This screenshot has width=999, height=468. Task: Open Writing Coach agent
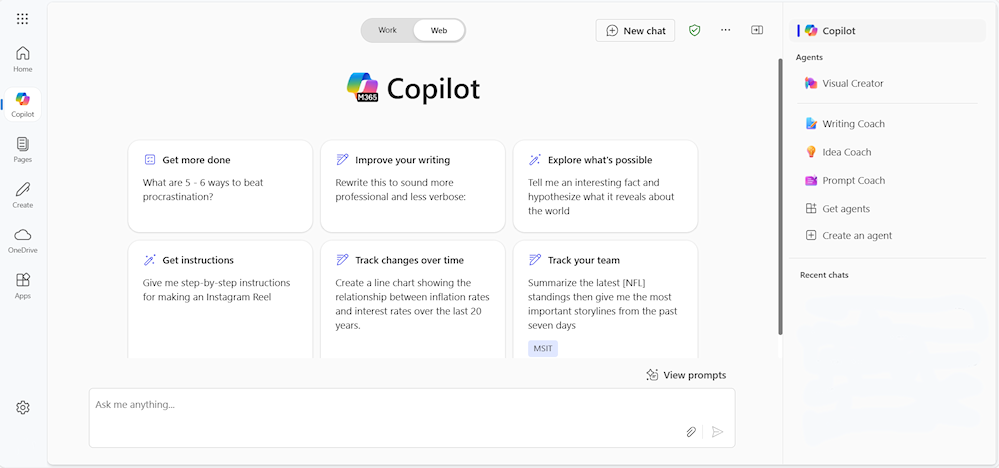[853, 124]
